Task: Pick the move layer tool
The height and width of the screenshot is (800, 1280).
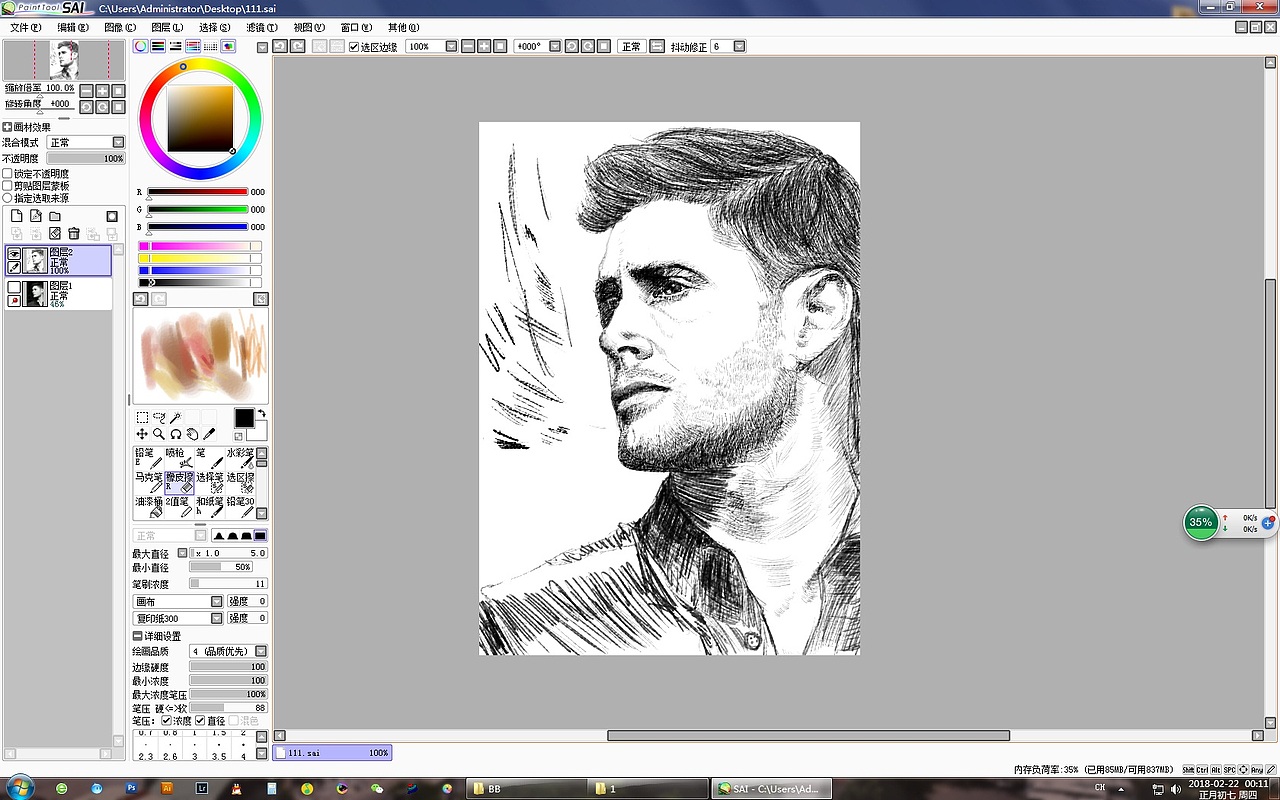Action: pyautogui.click(x=142, y=434)
